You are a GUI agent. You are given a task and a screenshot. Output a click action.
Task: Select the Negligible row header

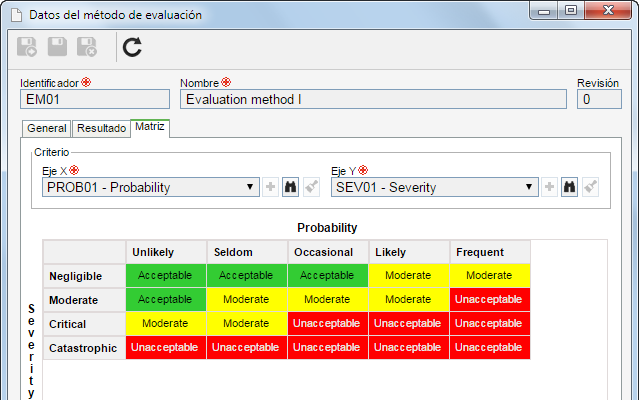click(x=84, y=276)
